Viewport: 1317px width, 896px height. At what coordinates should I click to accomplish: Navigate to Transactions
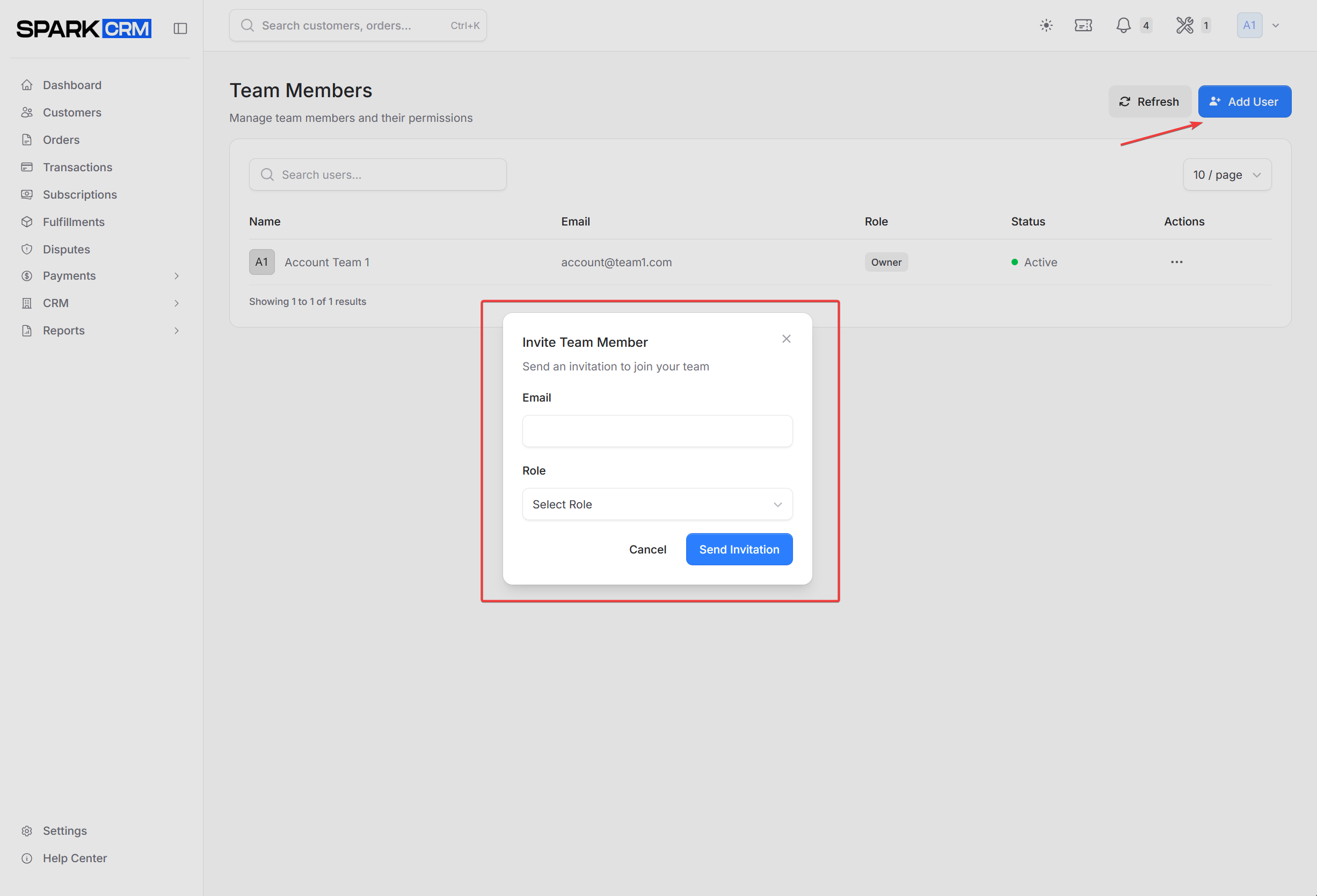click(78, 167)
